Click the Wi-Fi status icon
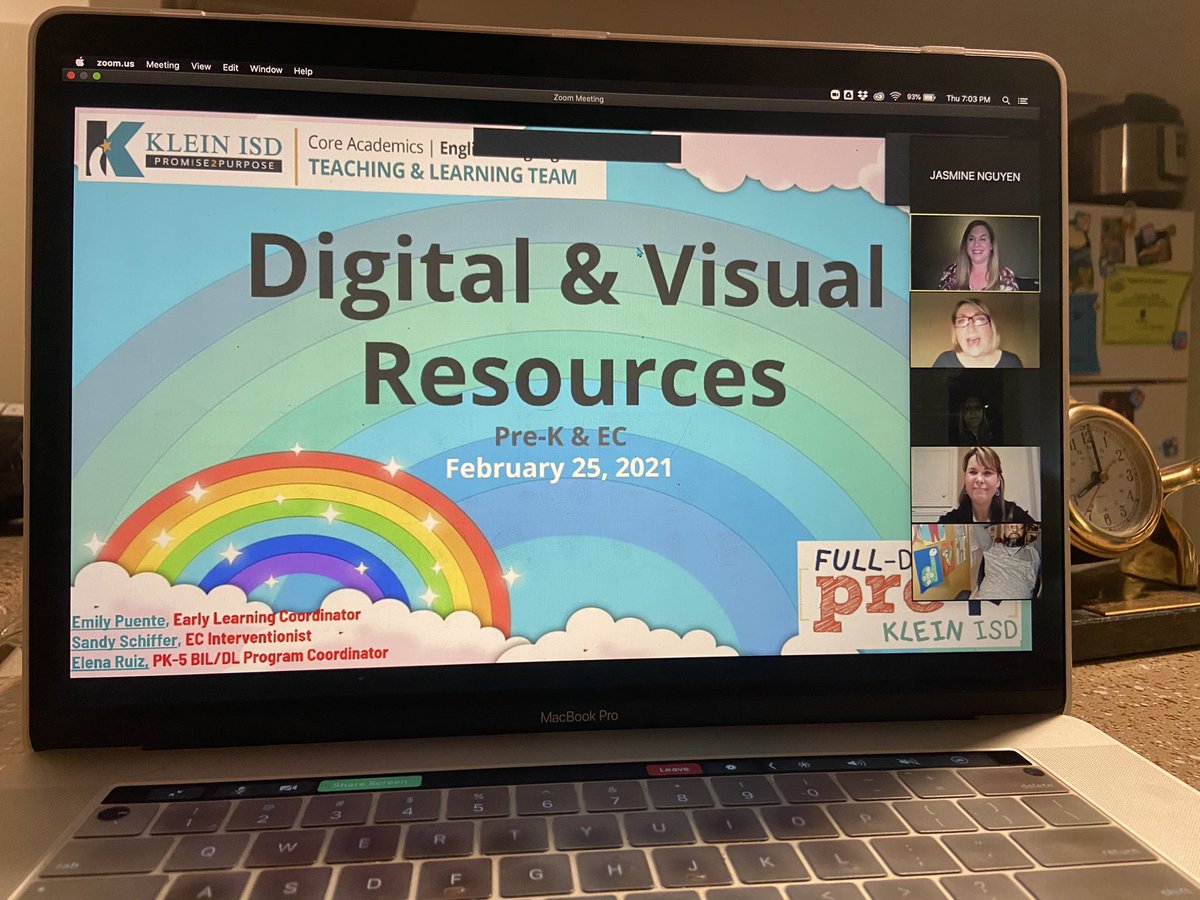The height and width of the screenshot is (900, 1200). click(x=895, y=96)
